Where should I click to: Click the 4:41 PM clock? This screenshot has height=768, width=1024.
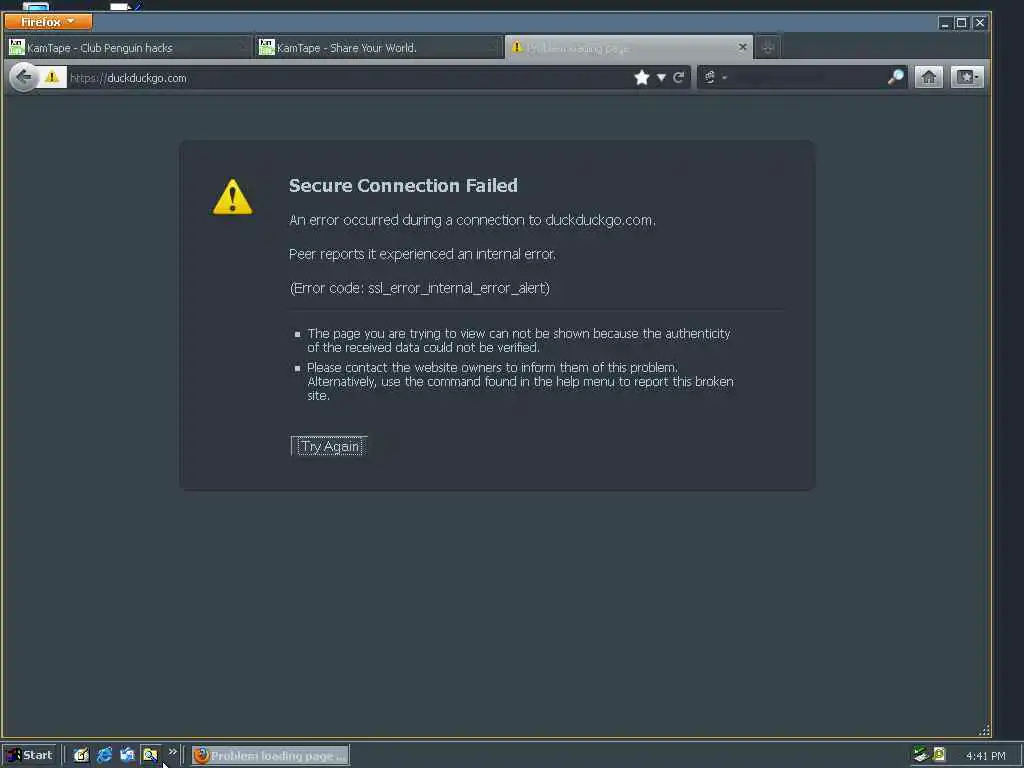tap(985, 756)
